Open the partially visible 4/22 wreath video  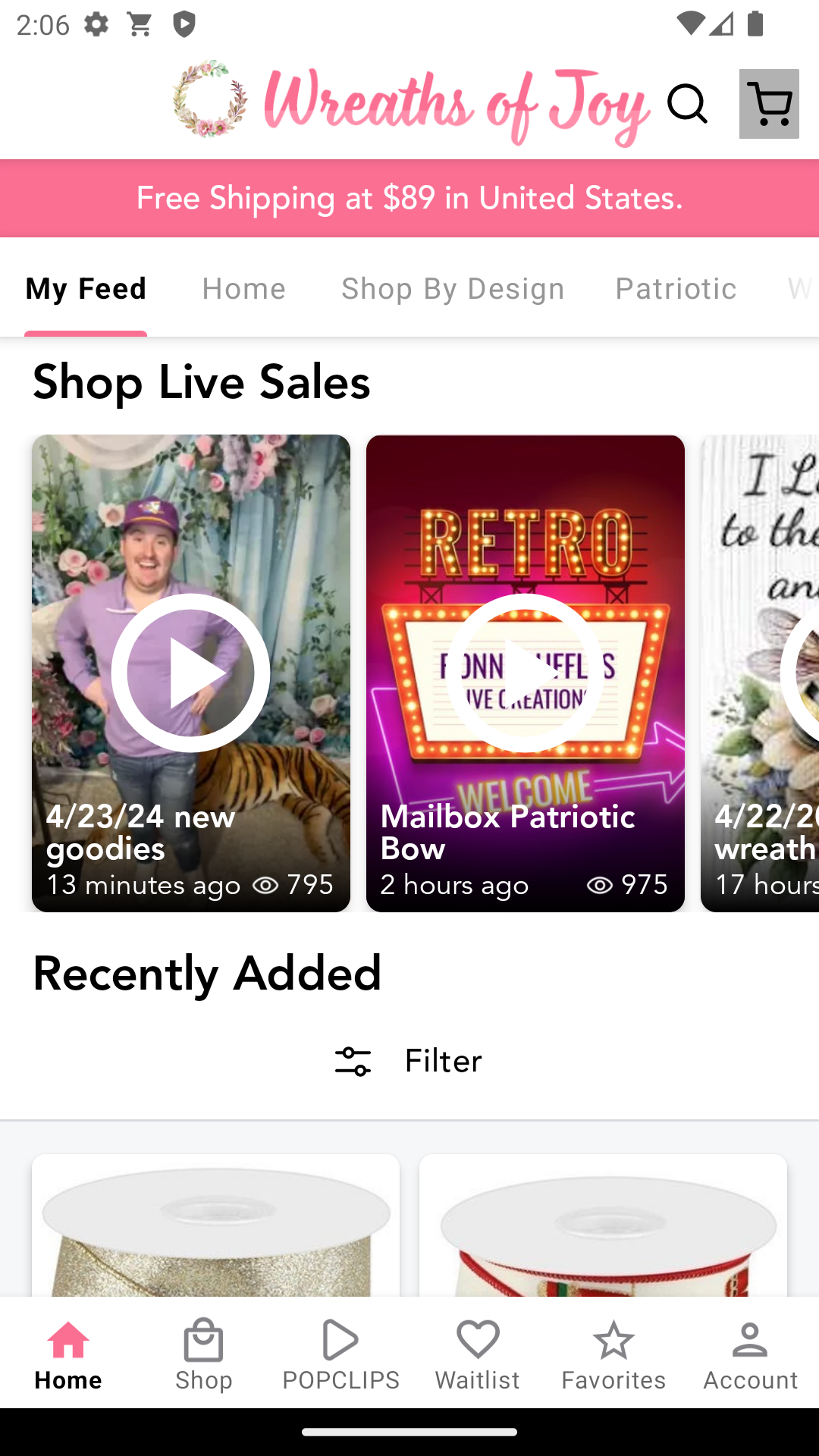pos(760,673)
